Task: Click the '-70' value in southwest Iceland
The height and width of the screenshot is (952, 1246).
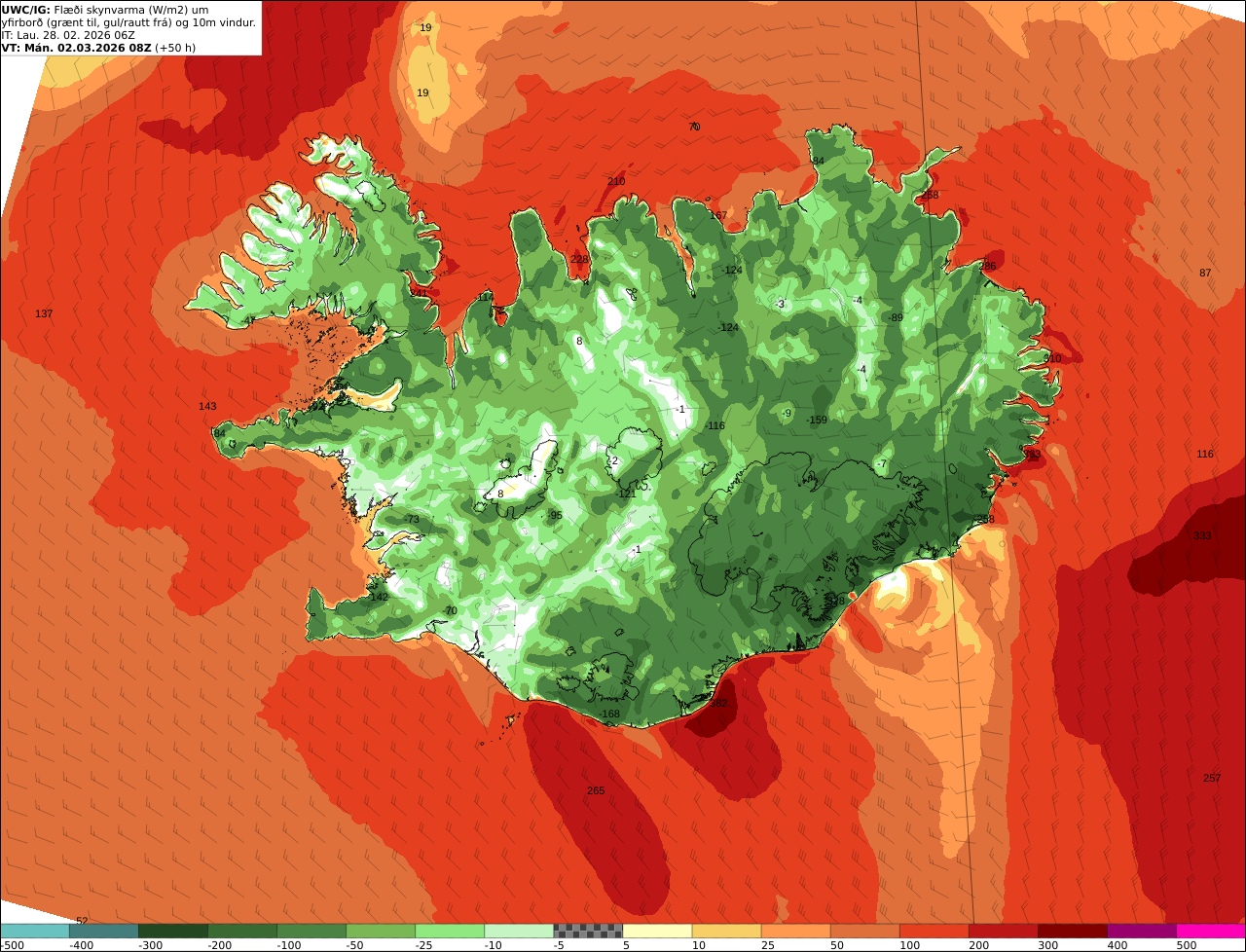Action: point(449,610)
